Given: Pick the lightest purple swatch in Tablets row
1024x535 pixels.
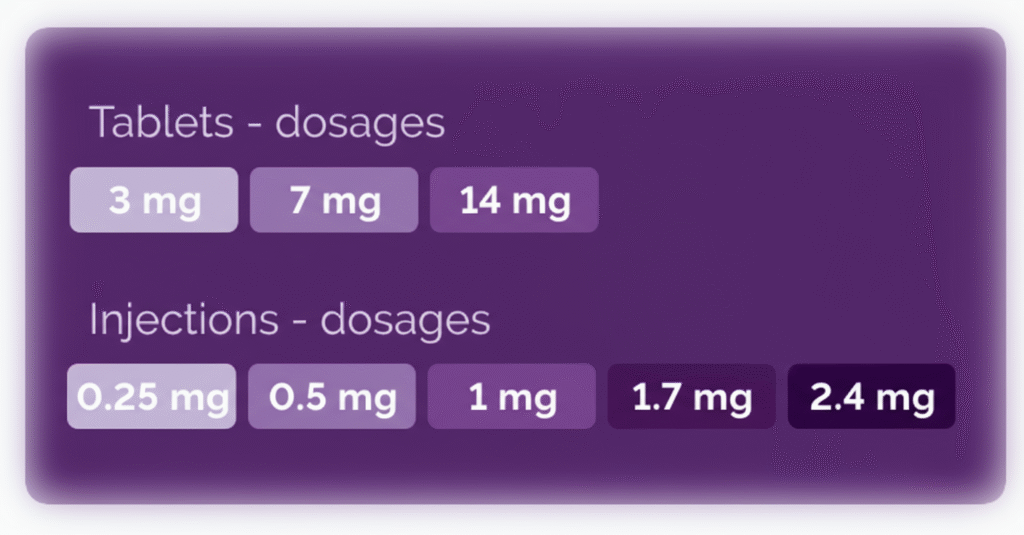Looking at the screenshot, I should 154,200.
